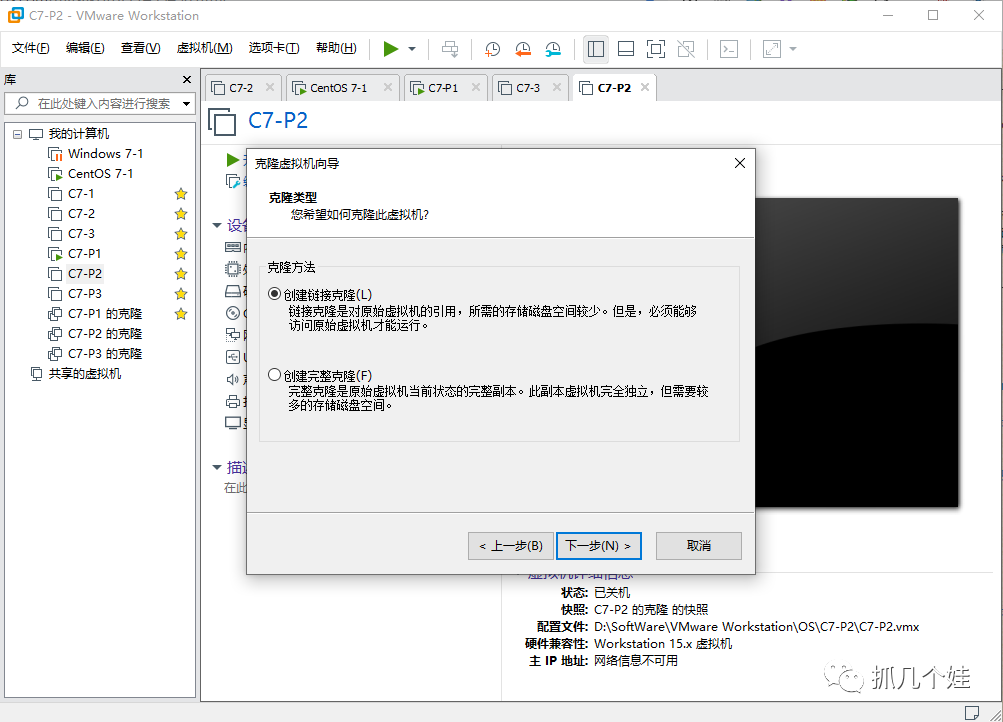Click the Revert to Snapshot icon

[x=523, y=49]
